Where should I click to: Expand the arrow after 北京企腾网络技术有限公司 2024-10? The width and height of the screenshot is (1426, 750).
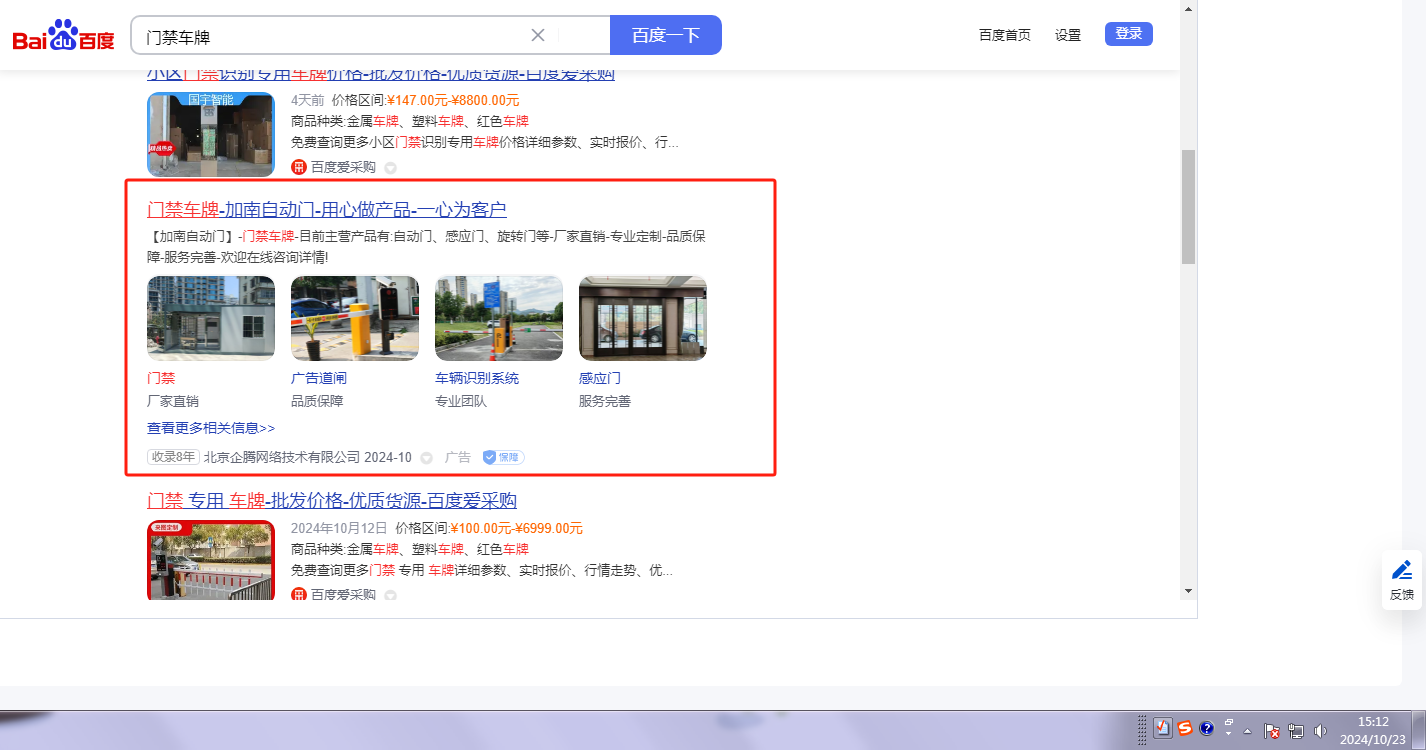point(426,458)
